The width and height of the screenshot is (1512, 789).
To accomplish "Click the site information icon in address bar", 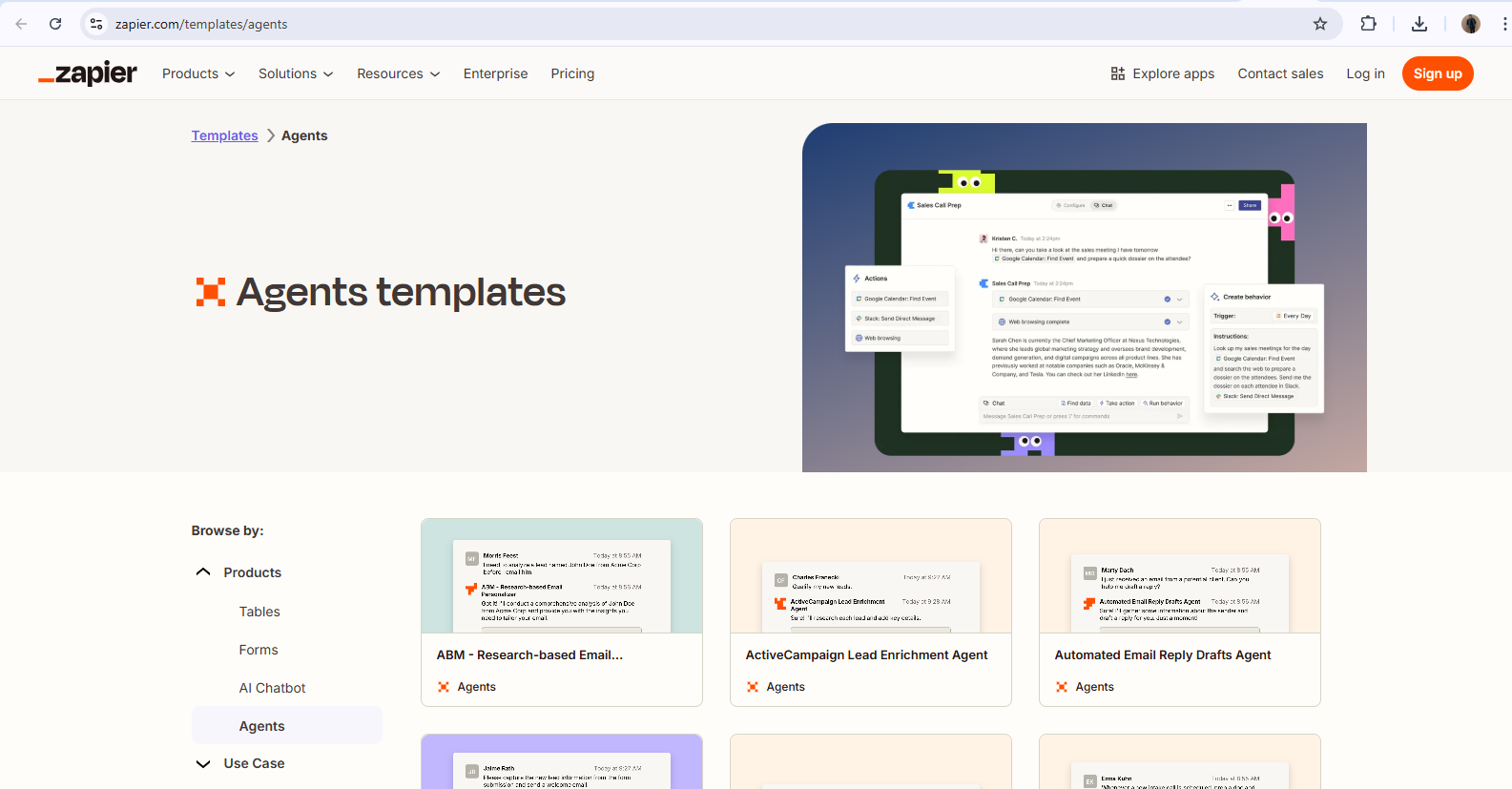I will (96, 24).
